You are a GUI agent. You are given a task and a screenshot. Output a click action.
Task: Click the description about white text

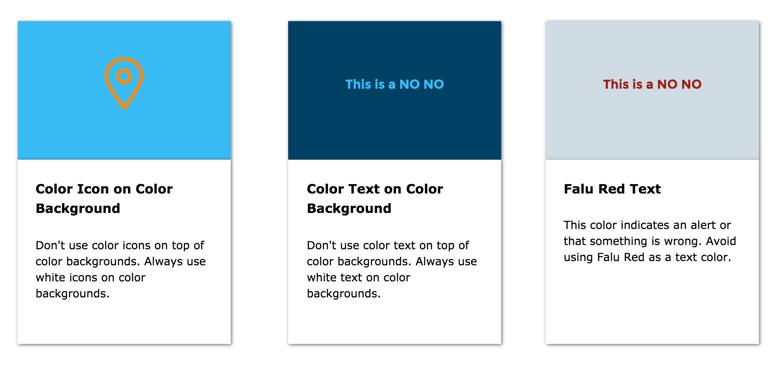392,270
